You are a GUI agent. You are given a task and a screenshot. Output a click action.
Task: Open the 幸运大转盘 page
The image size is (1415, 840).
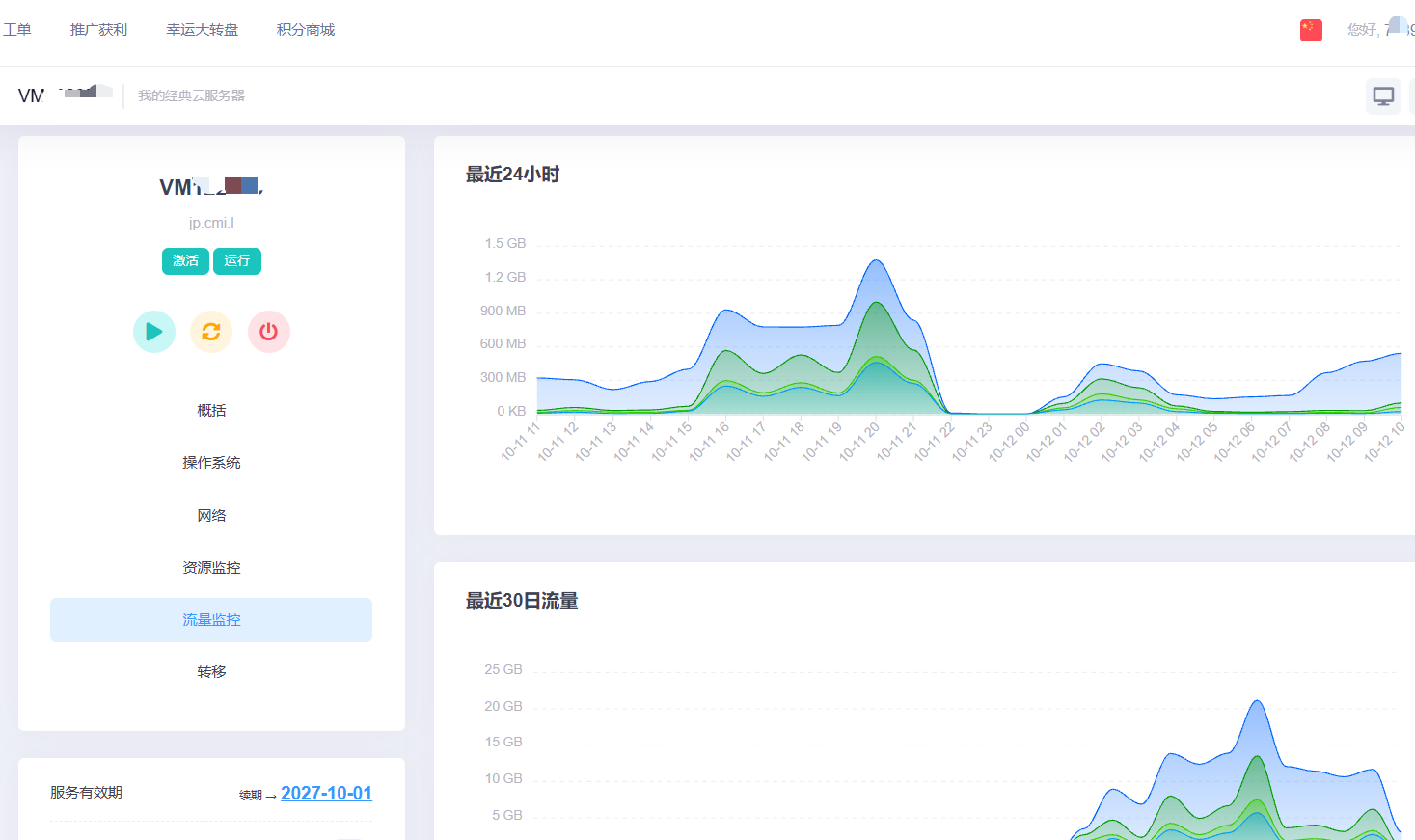(x=202, y=30)
